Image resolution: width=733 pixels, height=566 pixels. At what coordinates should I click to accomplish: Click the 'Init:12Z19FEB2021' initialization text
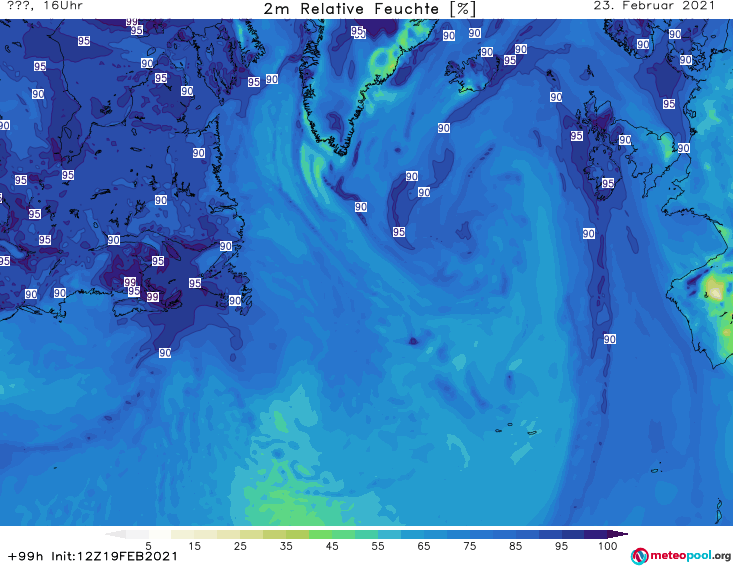coord(115,557)
